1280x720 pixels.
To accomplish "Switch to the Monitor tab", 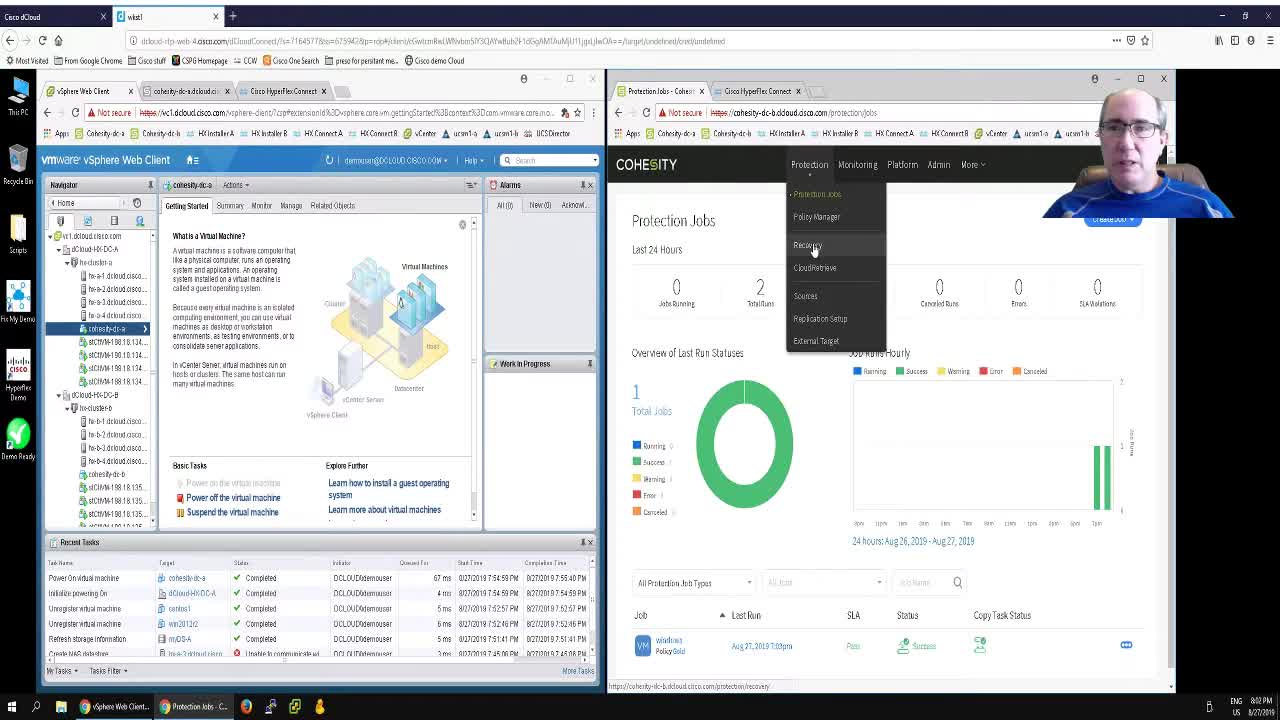I will 262,206.
